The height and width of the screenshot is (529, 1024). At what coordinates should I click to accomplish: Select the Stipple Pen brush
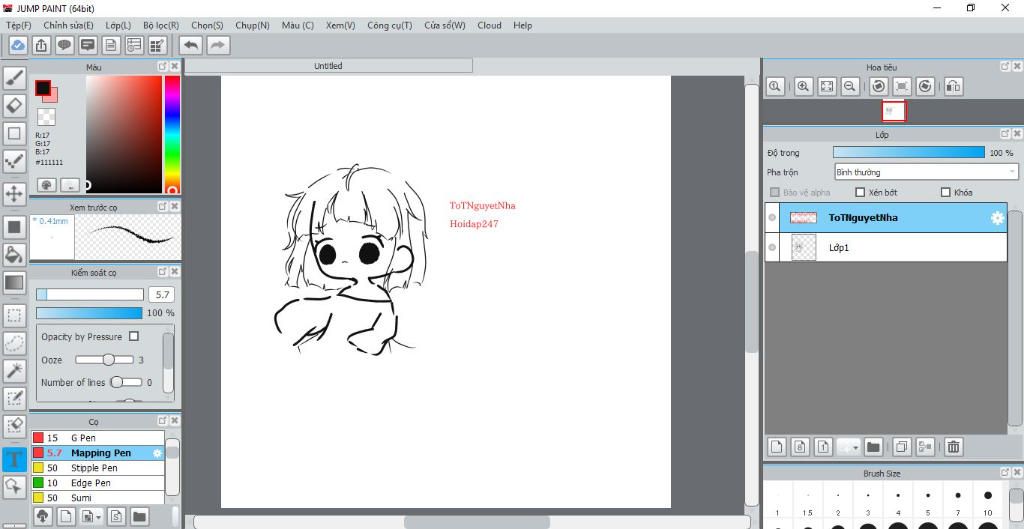point(97,468)
